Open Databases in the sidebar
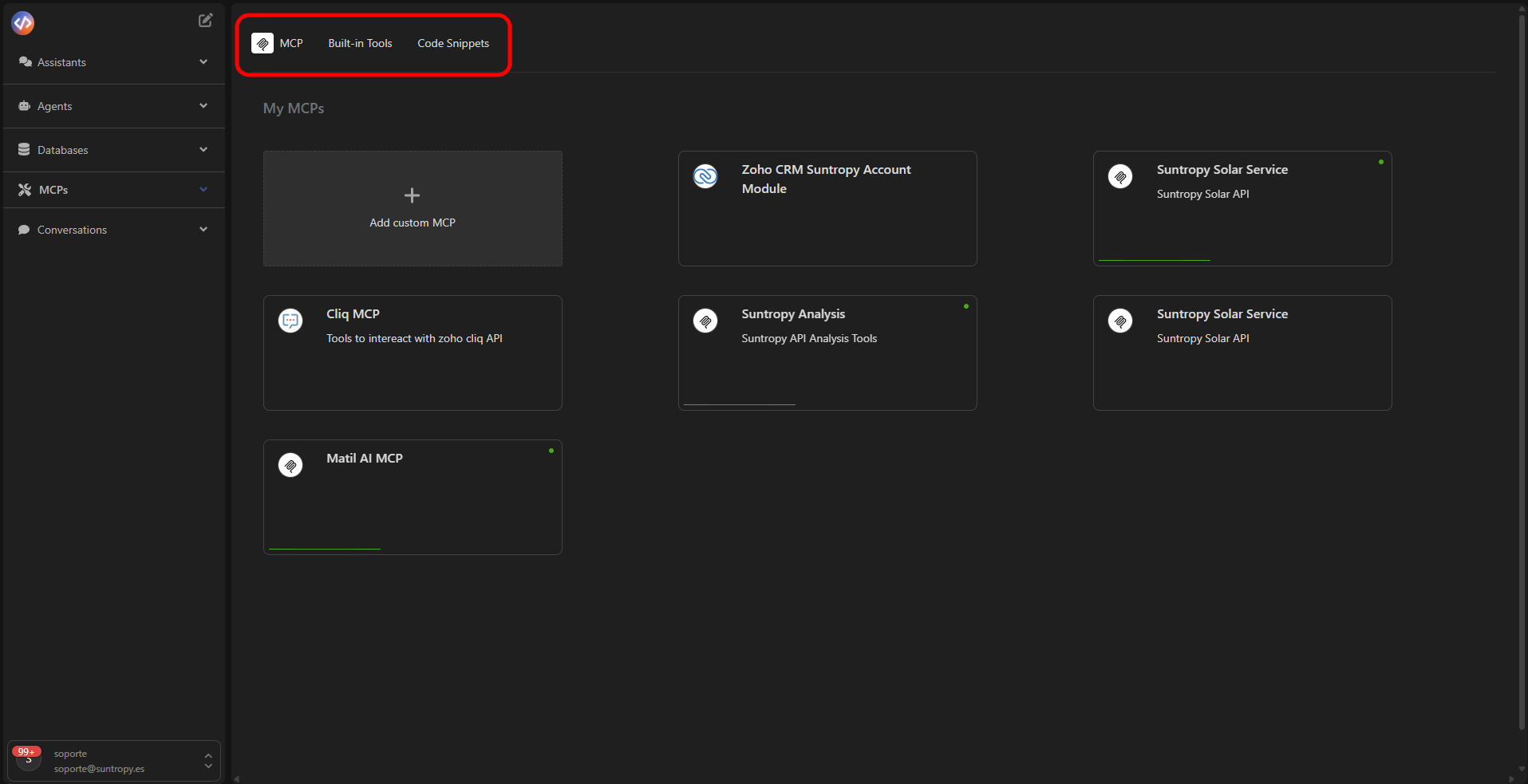 click(114, 150)
